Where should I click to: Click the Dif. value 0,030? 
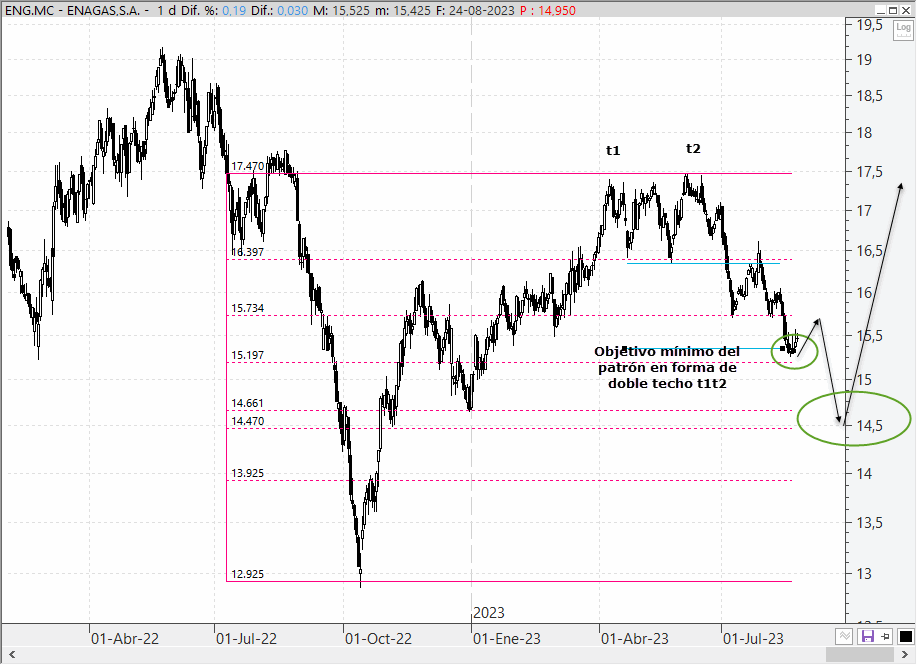point(292,11)
